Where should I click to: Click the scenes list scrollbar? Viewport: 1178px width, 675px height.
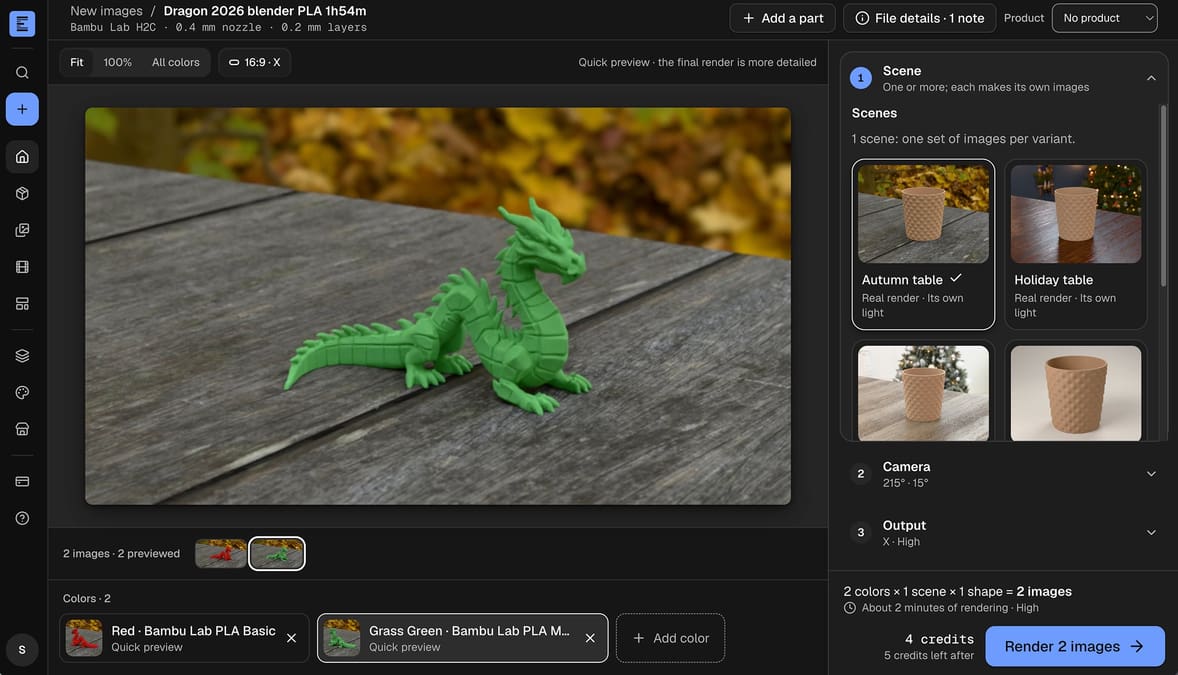(x=1163, y=195)
